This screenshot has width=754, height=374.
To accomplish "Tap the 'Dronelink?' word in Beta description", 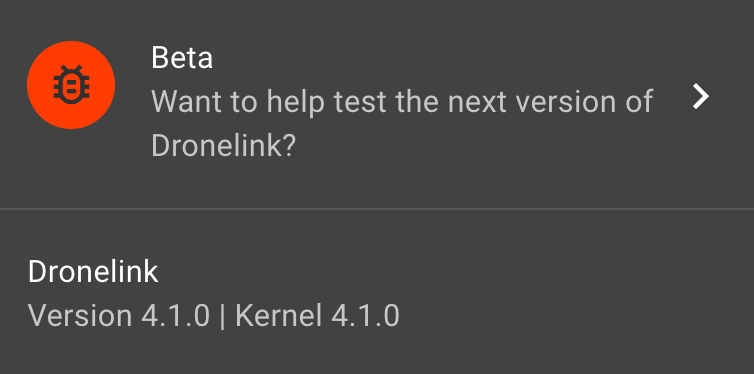I will [223, 146].
